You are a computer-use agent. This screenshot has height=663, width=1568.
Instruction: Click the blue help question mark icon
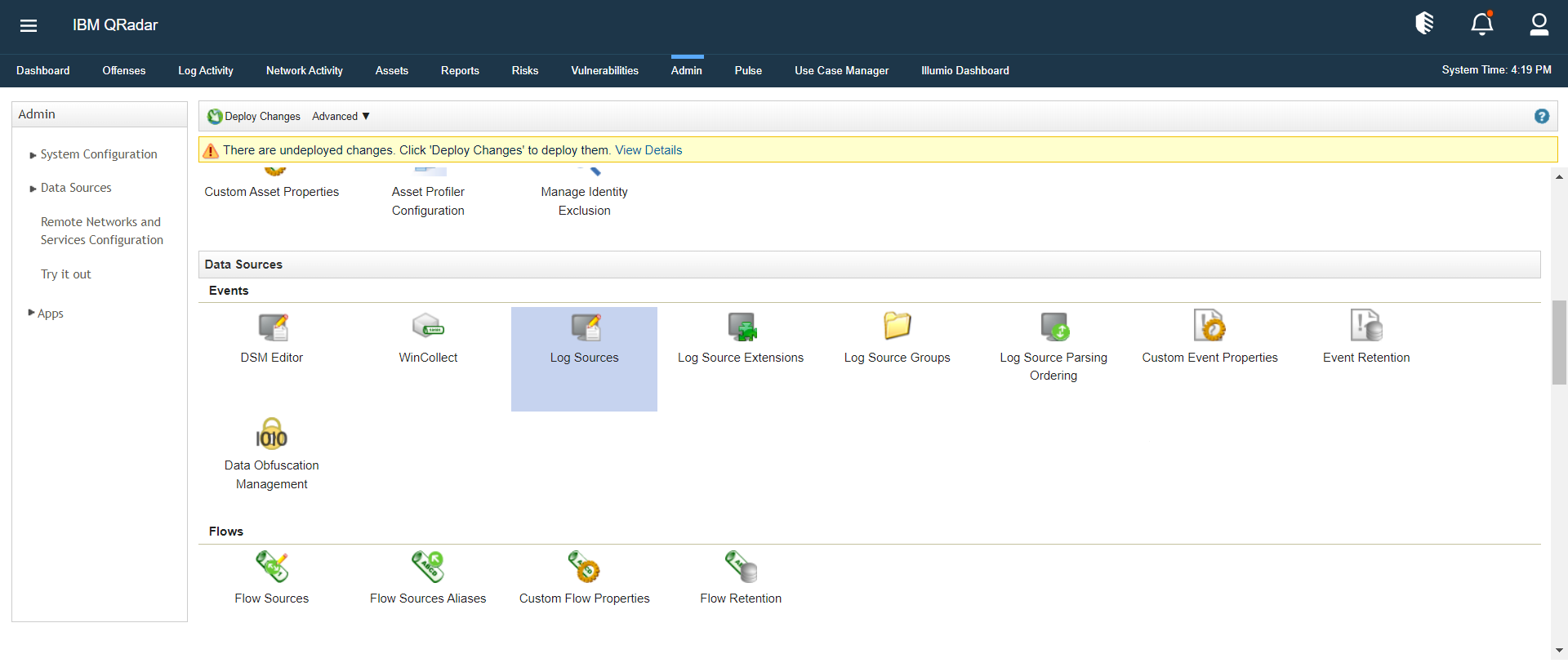[x=1542, y=116]
